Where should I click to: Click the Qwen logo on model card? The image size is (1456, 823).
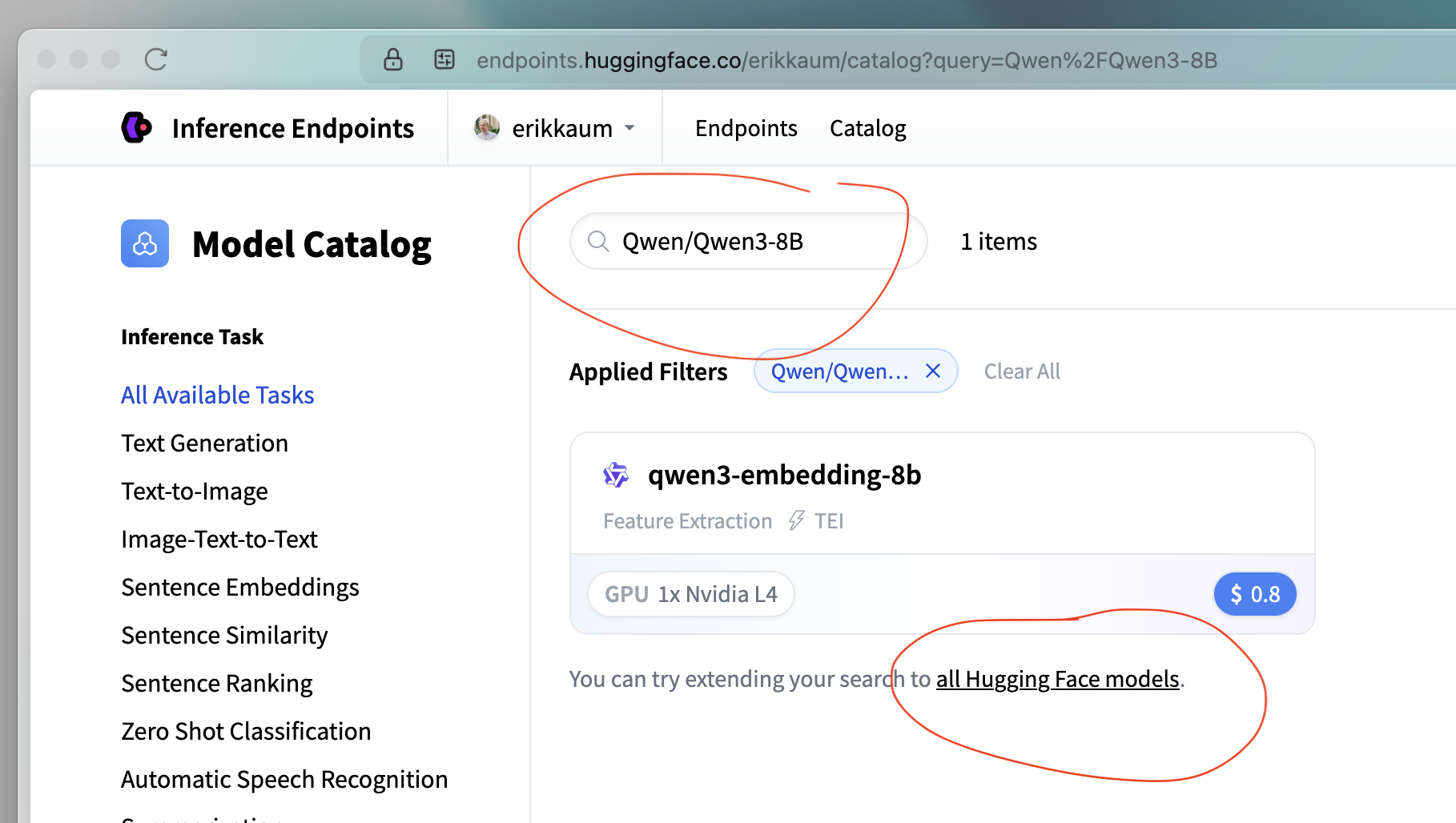coord(616,475)
